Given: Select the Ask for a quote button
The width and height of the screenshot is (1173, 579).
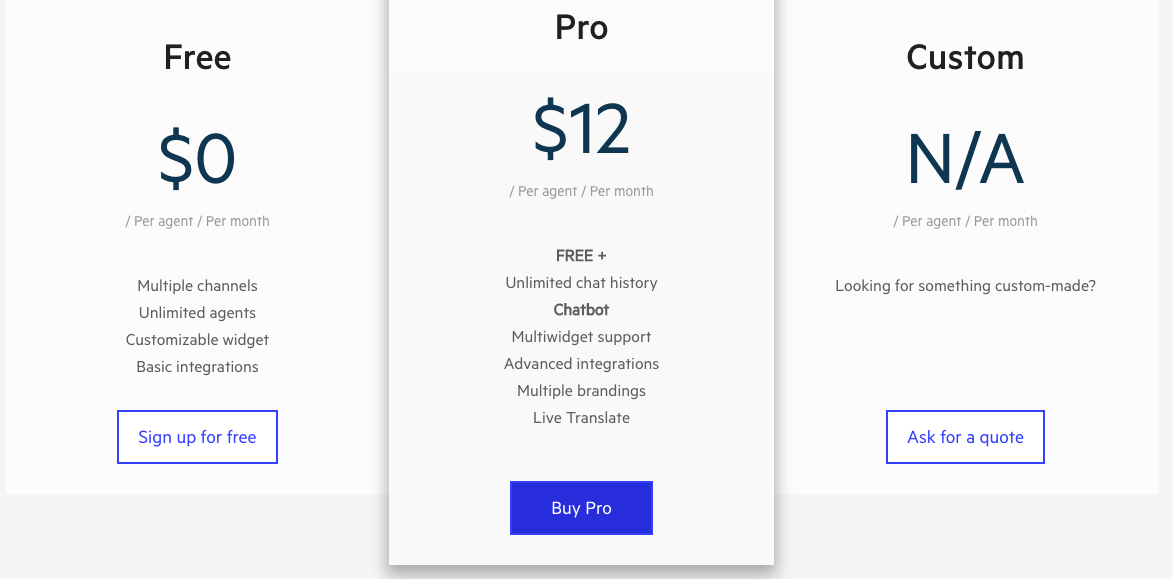Looking at the screenshot, I should pos(965,437).
